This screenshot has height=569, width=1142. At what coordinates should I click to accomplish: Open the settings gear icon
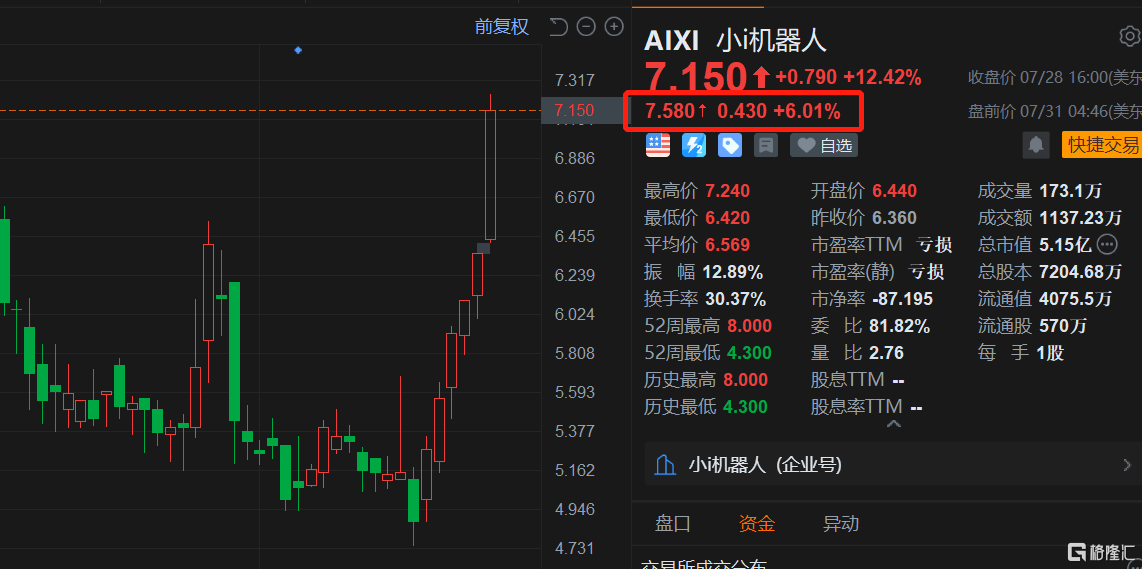click(x=1130, y=36)
